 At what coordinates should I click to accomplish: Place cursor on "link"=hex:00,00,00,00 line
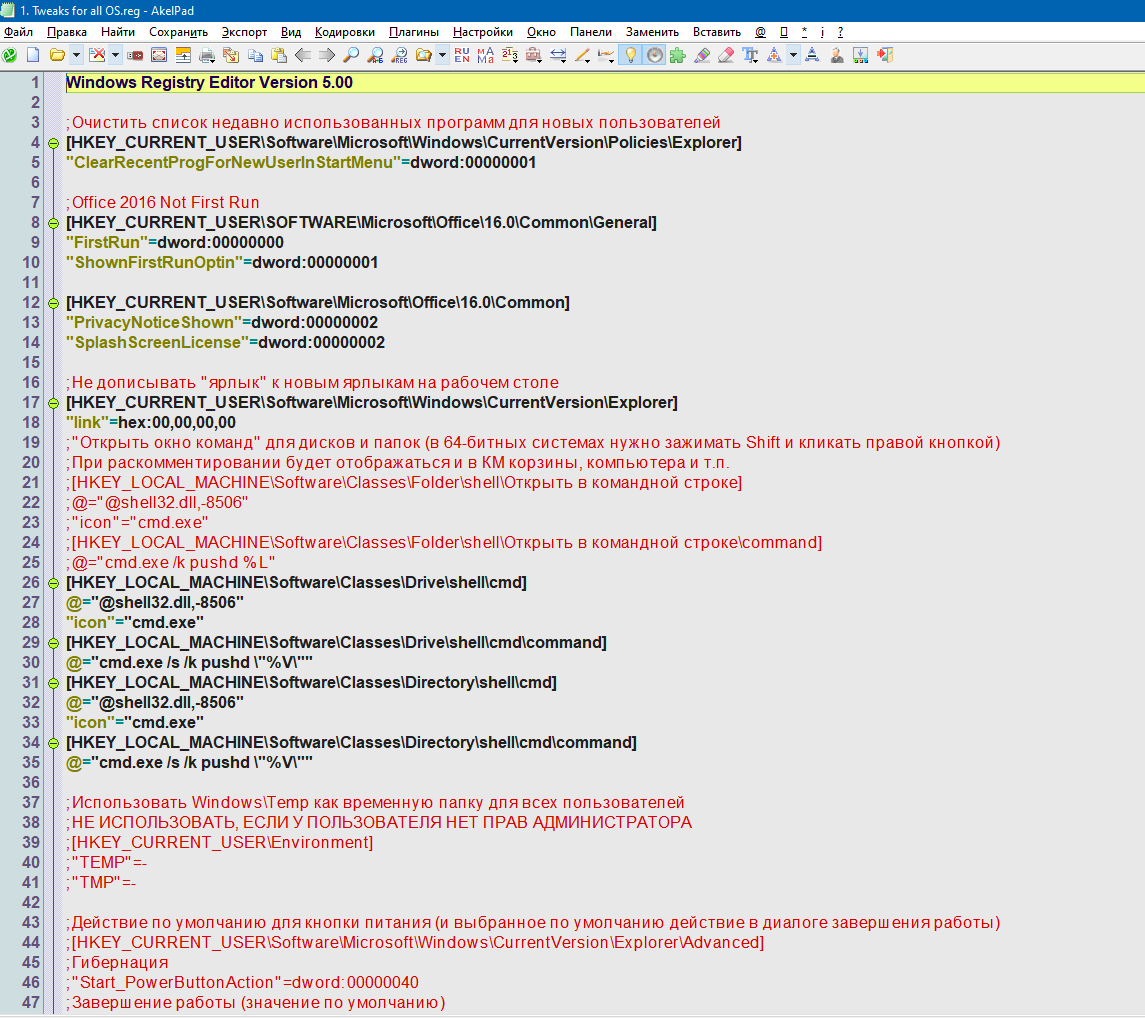click(150, 423)
